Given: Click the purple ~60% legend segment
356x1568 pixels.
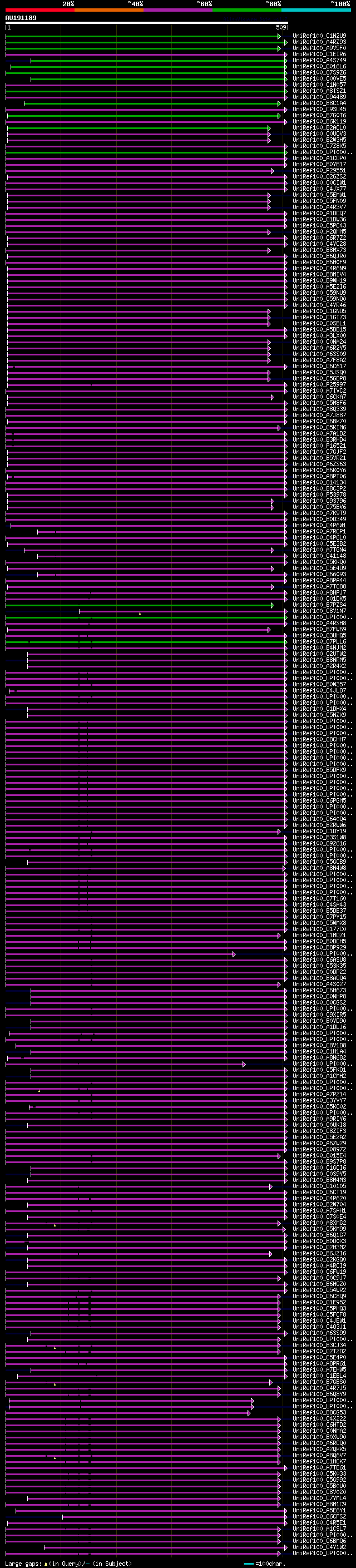Looking at the screenshot, I should [179, 10].
